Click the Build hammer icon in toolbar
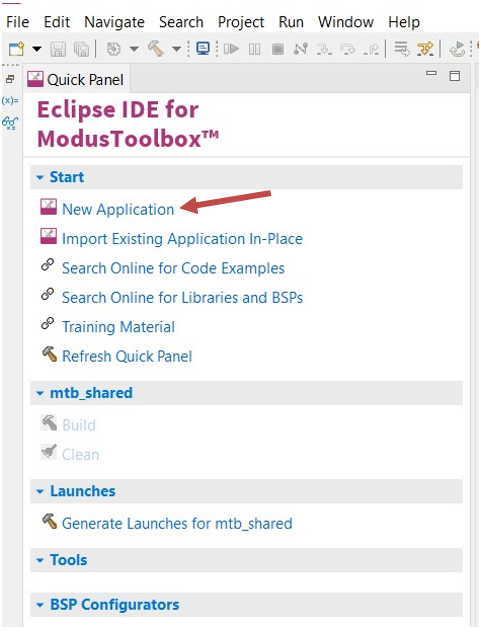The width and height of the screenshot is (481, 632). (156, 49)
